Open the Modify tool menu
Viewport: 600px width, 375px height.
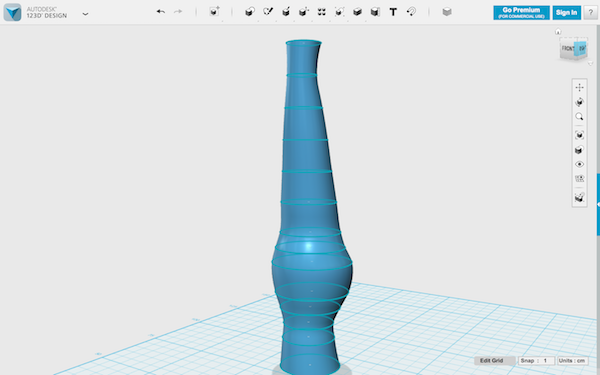point(303,12)
